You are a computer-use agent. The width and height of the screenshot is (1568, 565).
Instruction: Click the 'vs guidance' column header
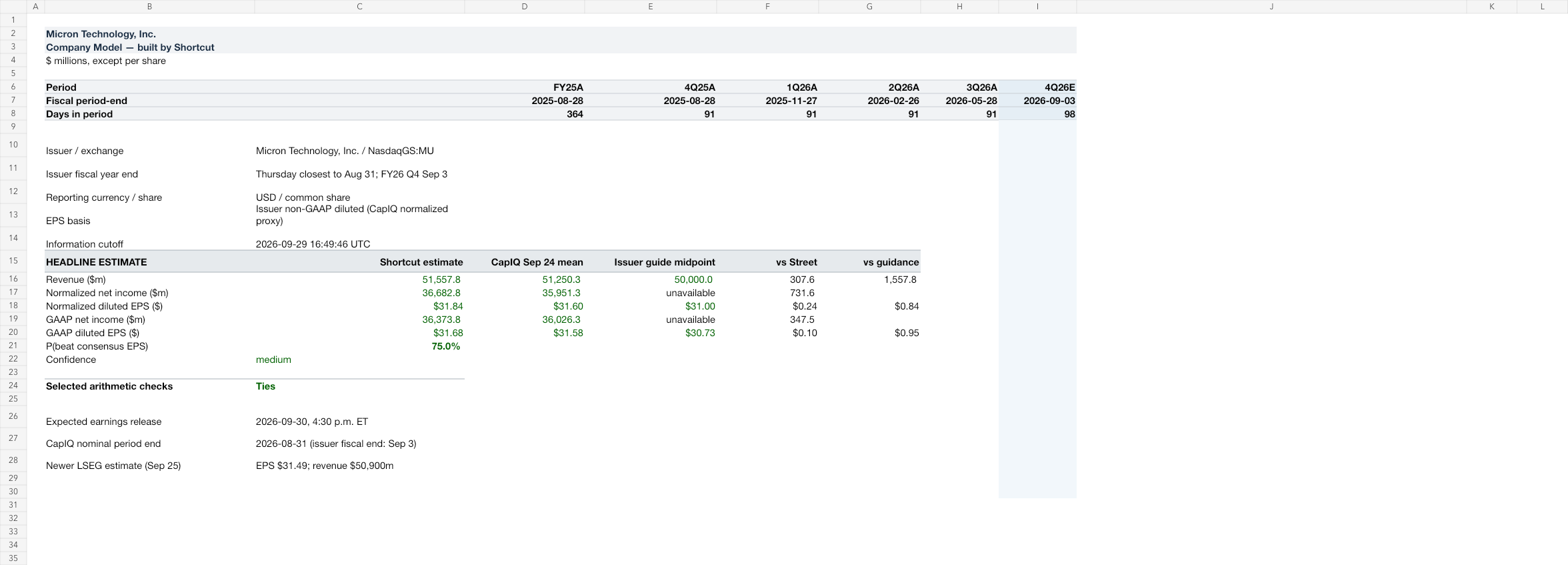869,262
